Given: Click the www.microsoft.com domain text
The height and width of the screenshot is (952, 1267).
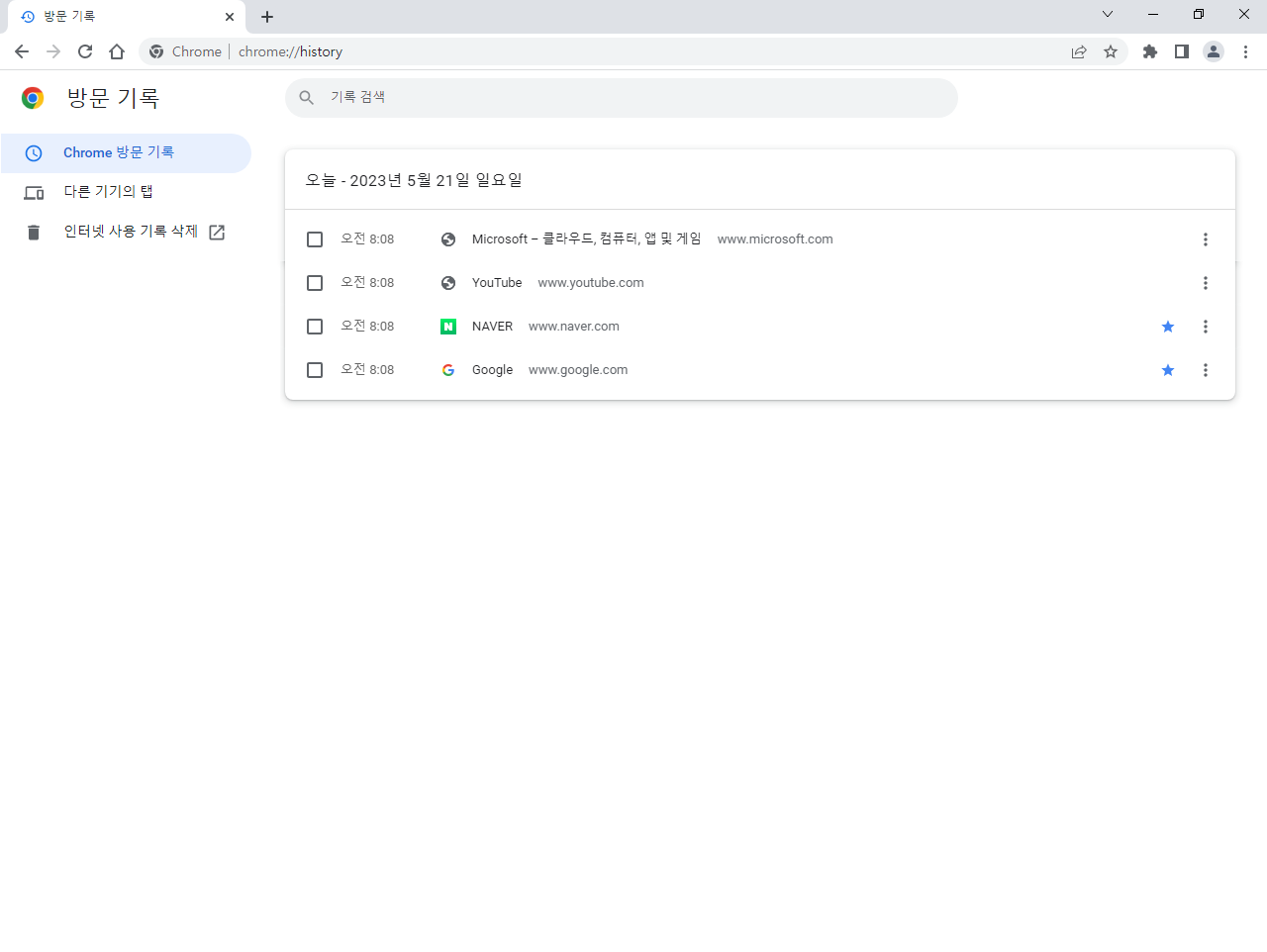Looking at the screenshot, I should pos(775,238).
